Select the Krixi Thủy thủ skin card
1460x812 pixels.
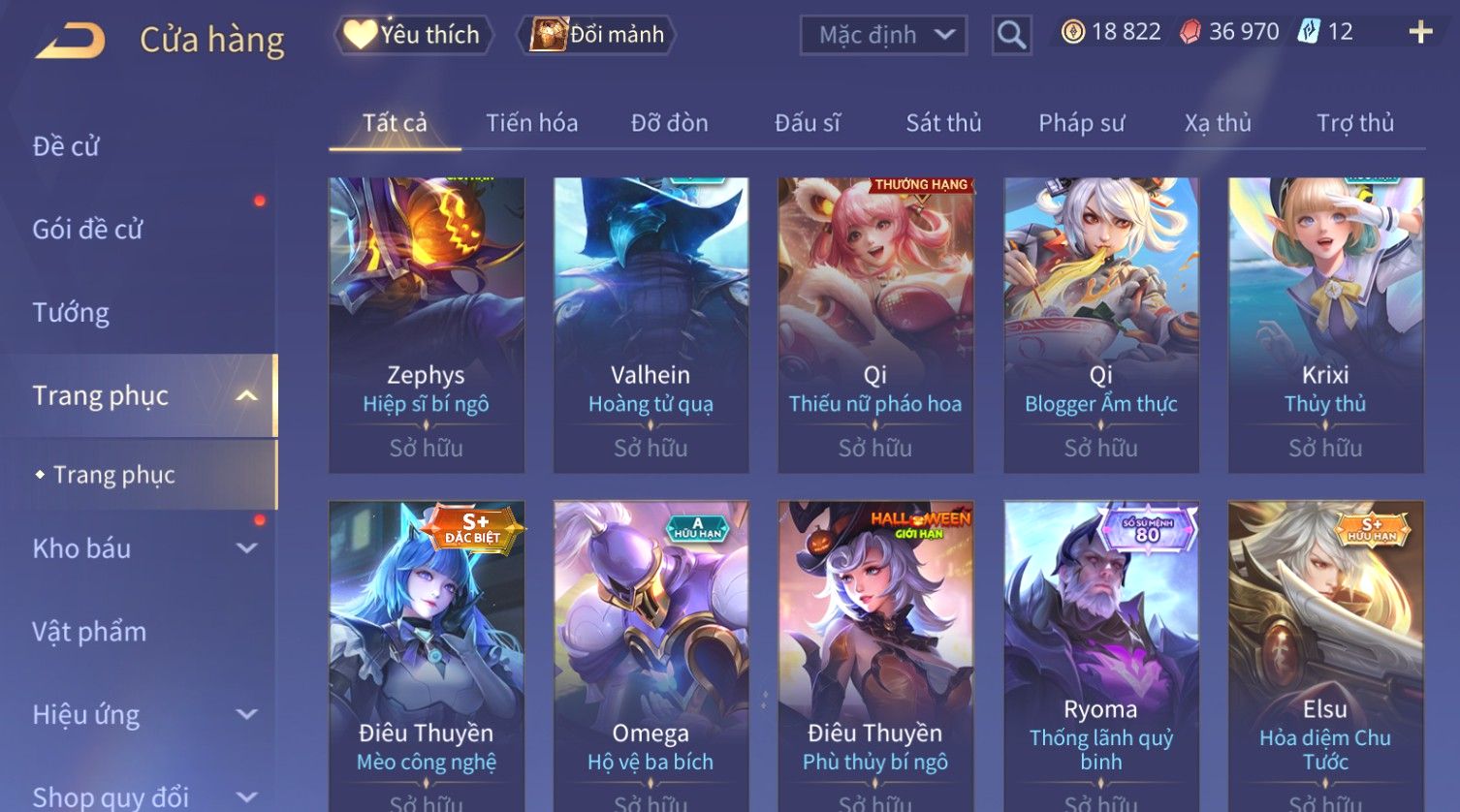(1325, 326)
